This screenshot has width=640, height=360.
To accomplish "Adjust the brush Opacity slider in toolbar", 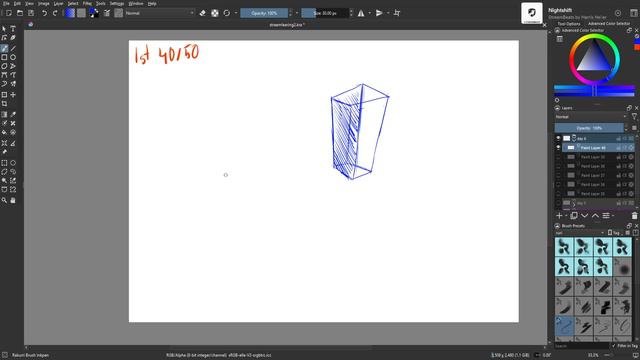I will [x=264, y=13].
